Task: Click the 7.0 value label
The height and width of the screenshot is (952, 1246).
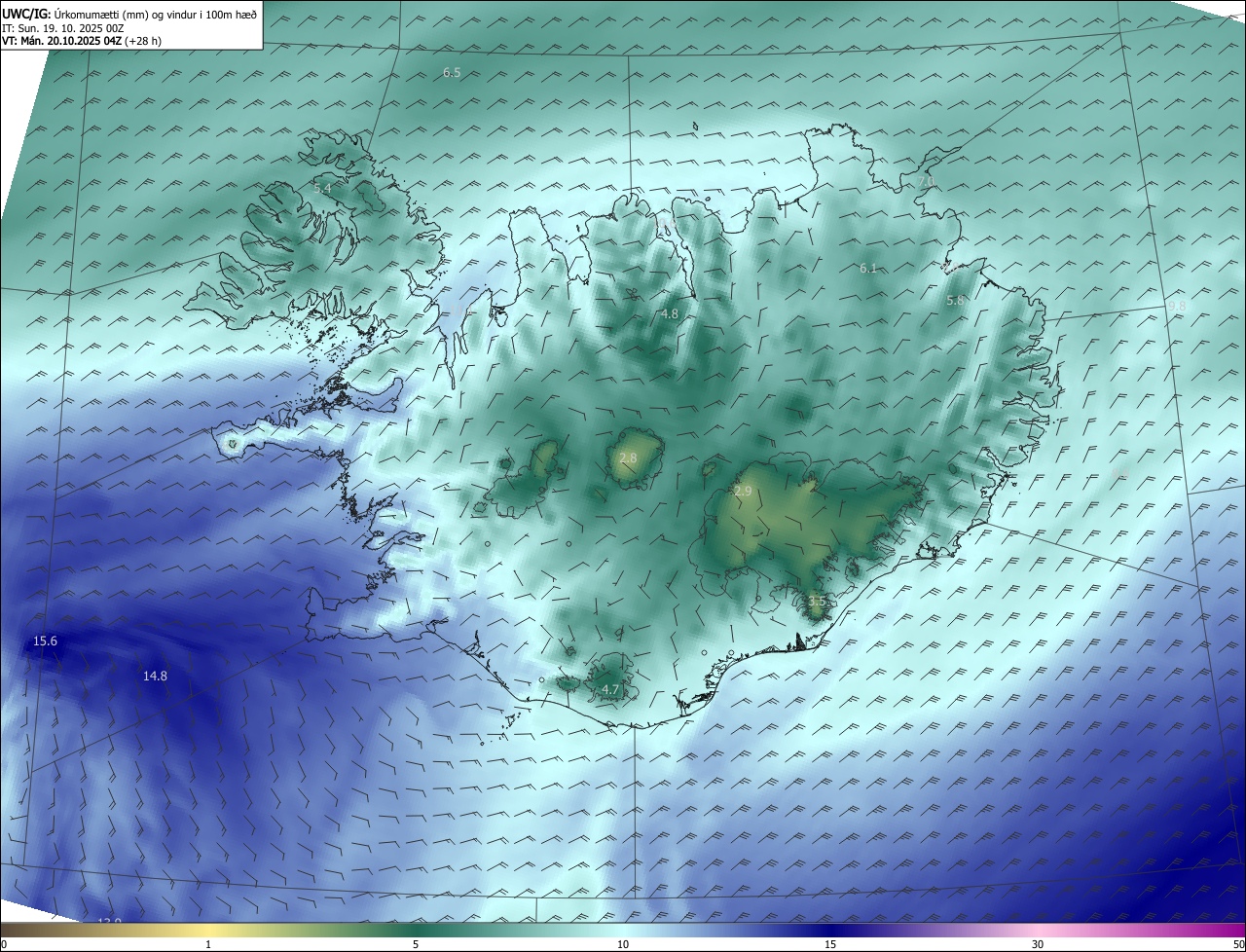Action: click(925, 182)
